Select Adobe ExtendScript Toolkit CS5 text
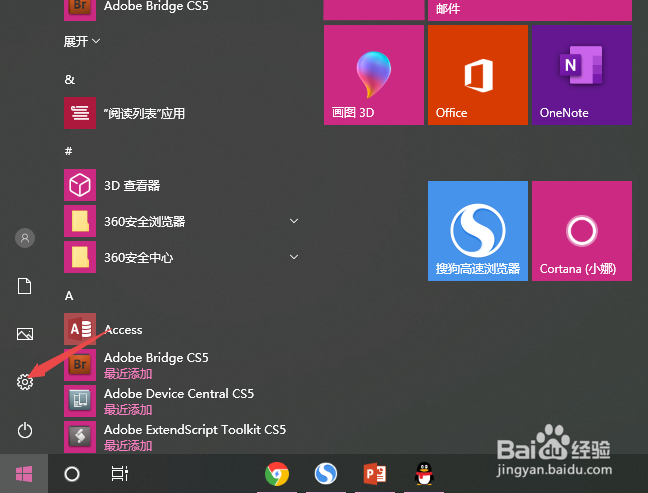Viewport: 648px width, 493px height. [195, 430]
